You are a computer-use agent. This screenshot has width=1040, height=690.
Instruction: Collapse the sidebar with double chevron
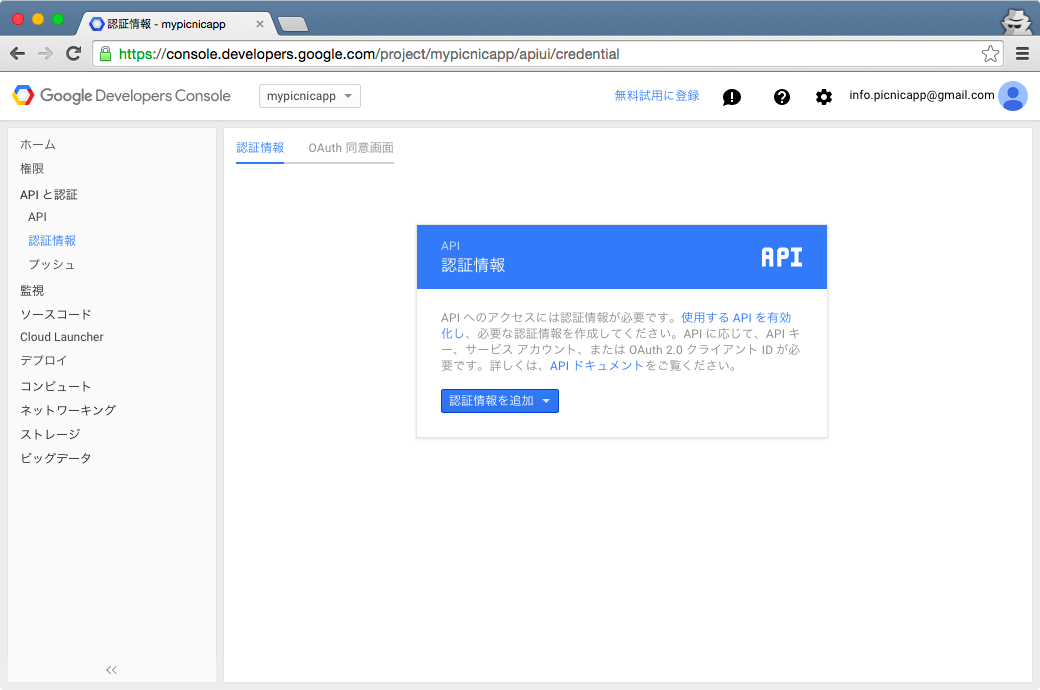tap(111, 670)
